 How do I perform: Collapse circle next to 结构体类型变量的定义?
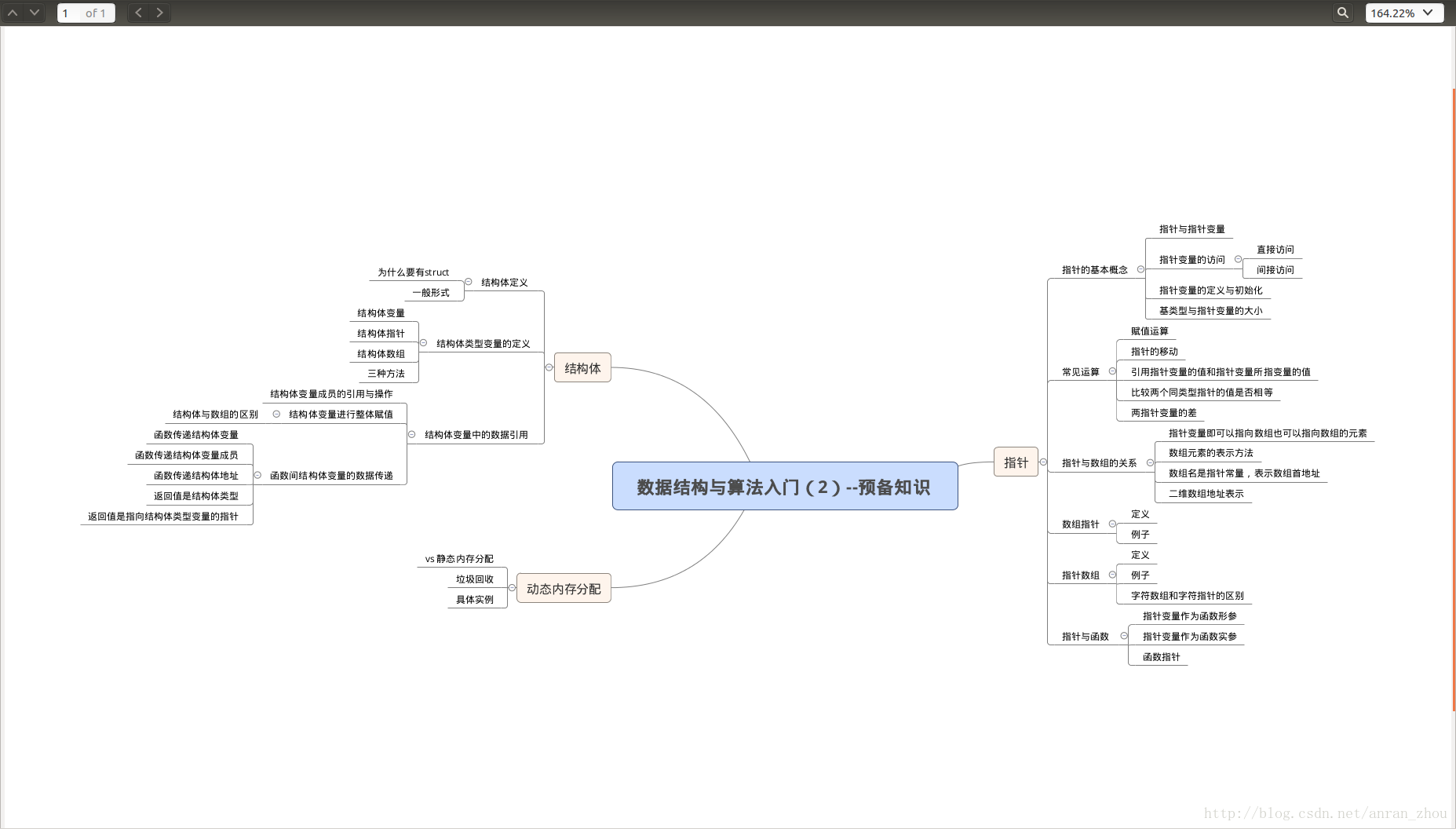click(423, 343)
